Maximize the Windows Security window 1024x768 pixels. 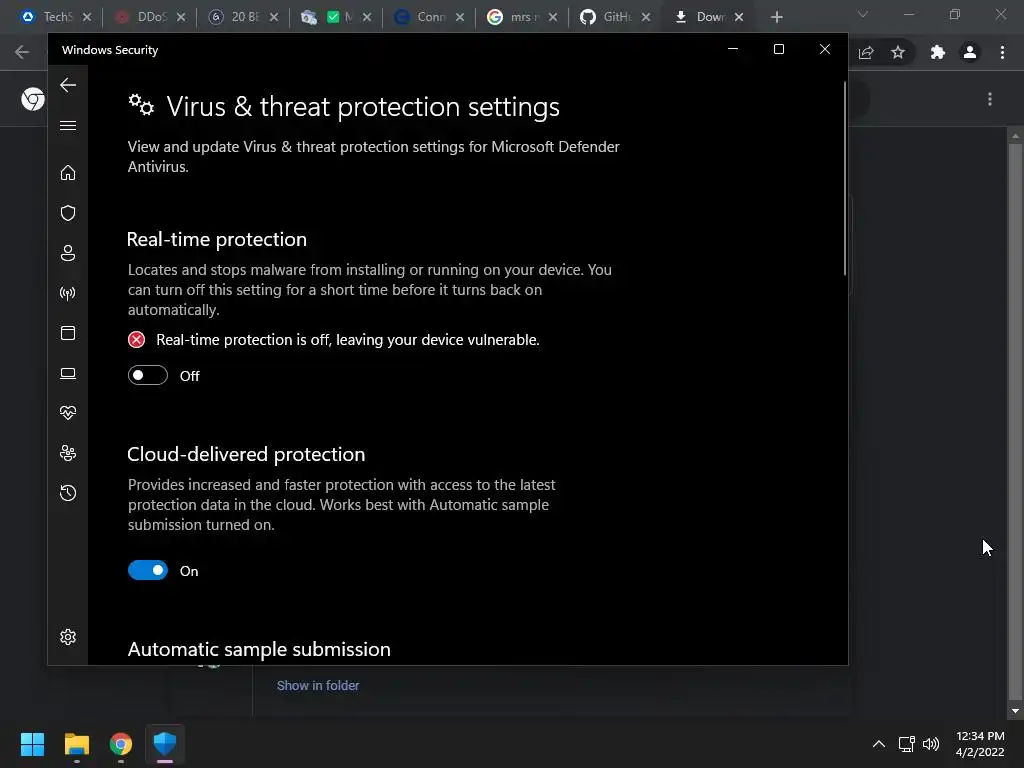(778, 49)
